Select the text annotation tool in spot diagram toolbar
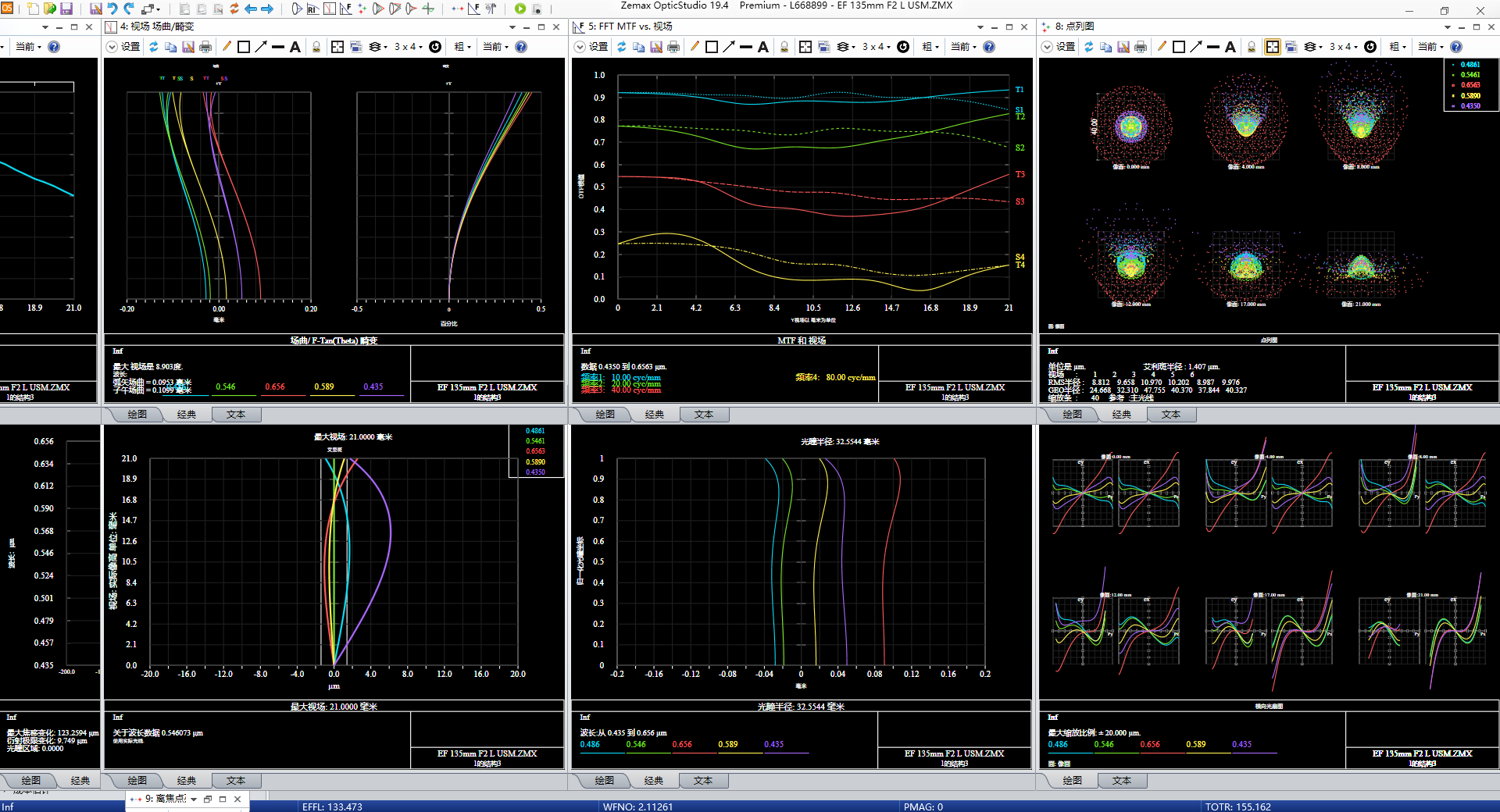 1230,47
